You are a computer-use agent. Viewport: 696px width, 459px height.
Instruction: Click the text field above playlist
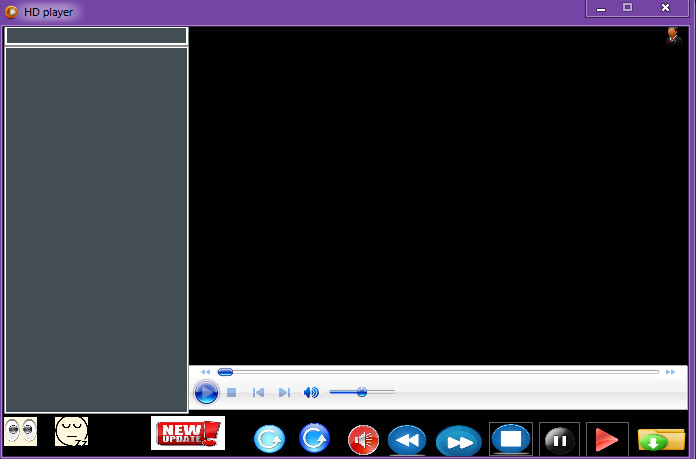pyautogui.click(x=96, y=36)
